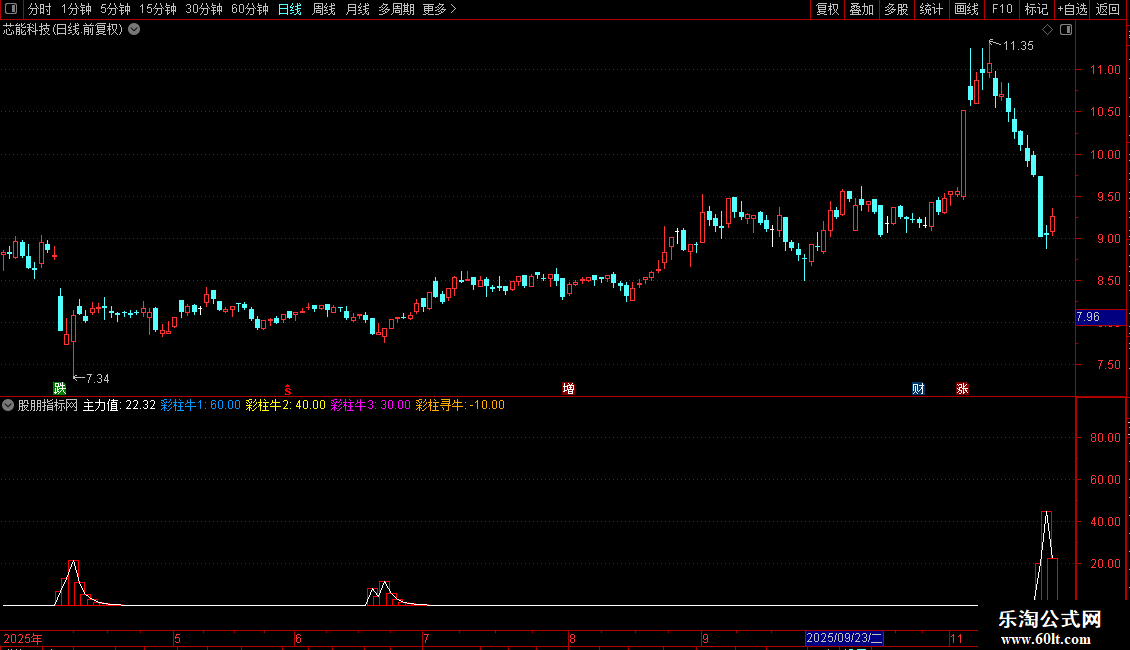Click the blue 财 event marker
The height and width of the screenshot is (650, 1130).
point(918,388)
